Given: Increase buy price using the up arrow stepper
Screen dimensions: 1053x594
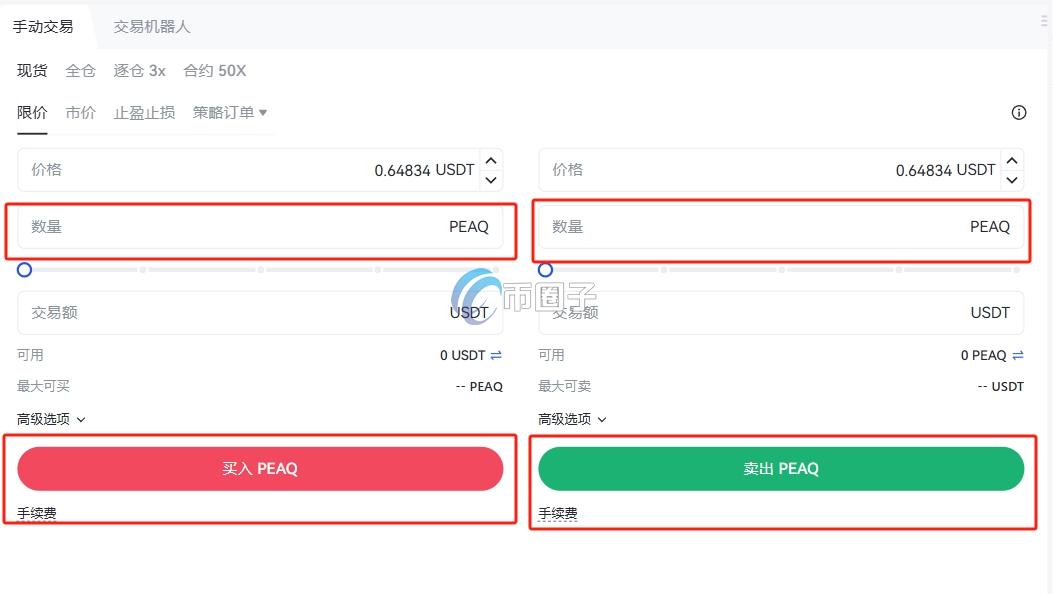Looking at the screenshot, I should tap(491, 160).
